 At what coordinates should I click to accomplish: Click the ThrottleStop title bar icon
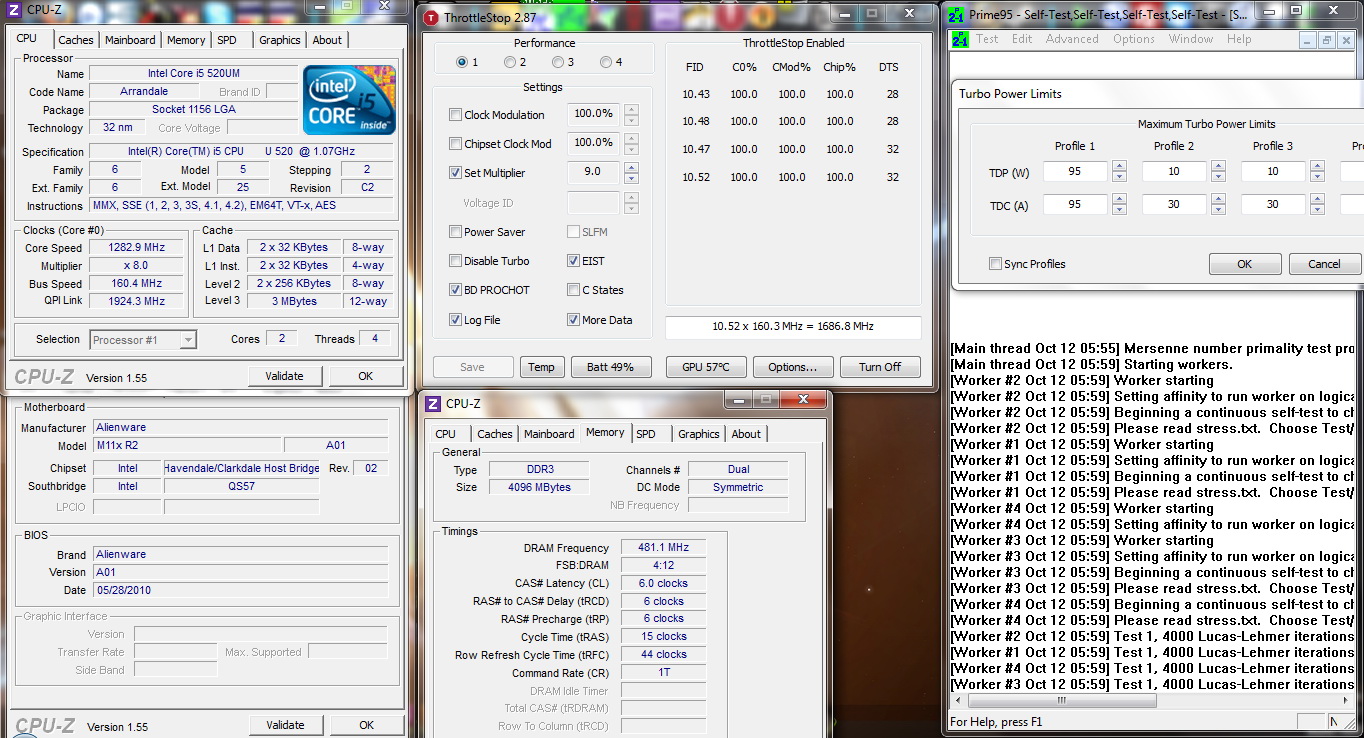click(431, 17)
